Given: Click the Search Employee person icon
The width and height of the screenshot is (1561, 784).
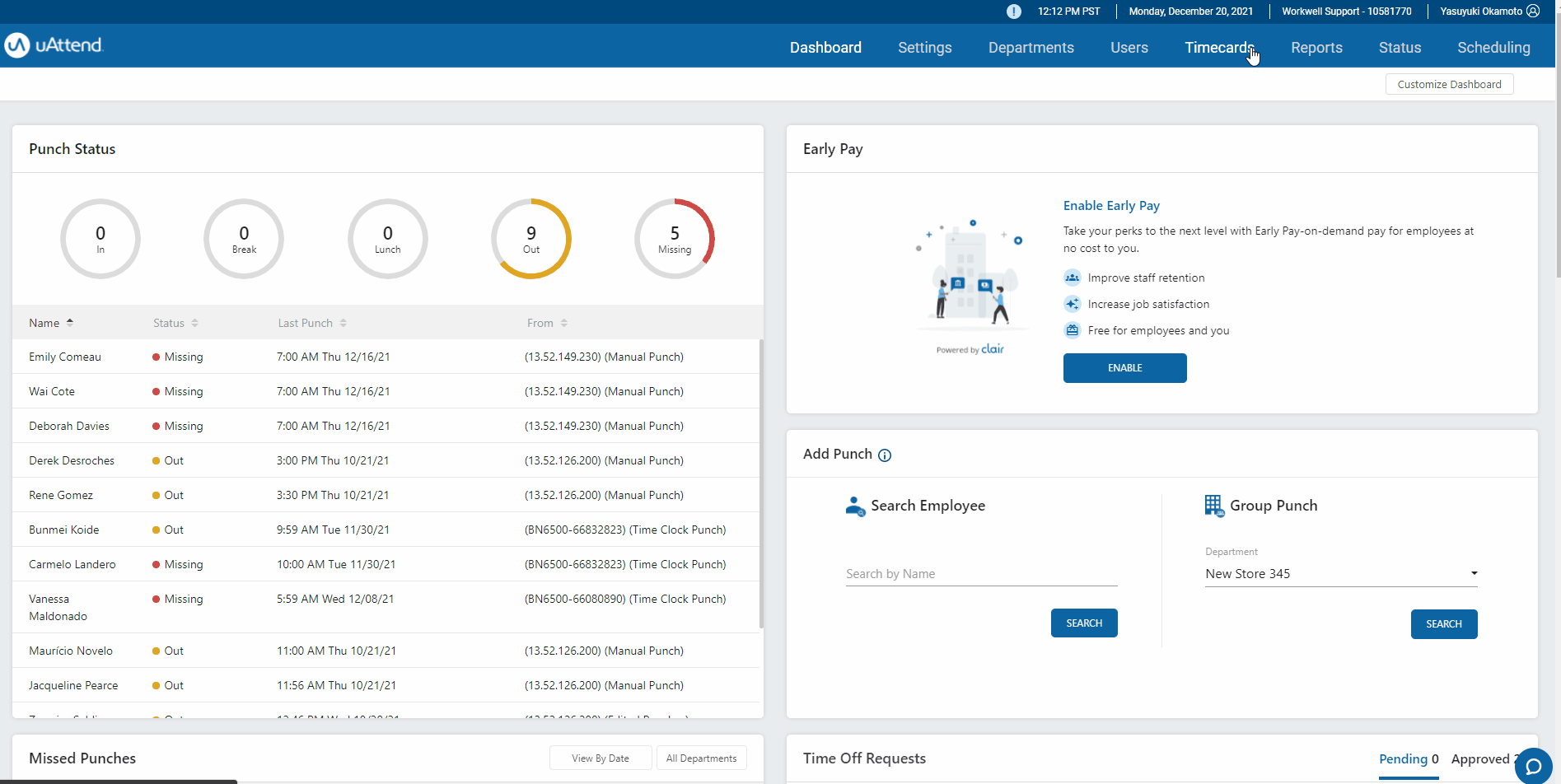Looking at the screenshot, I should click(855, 506).
